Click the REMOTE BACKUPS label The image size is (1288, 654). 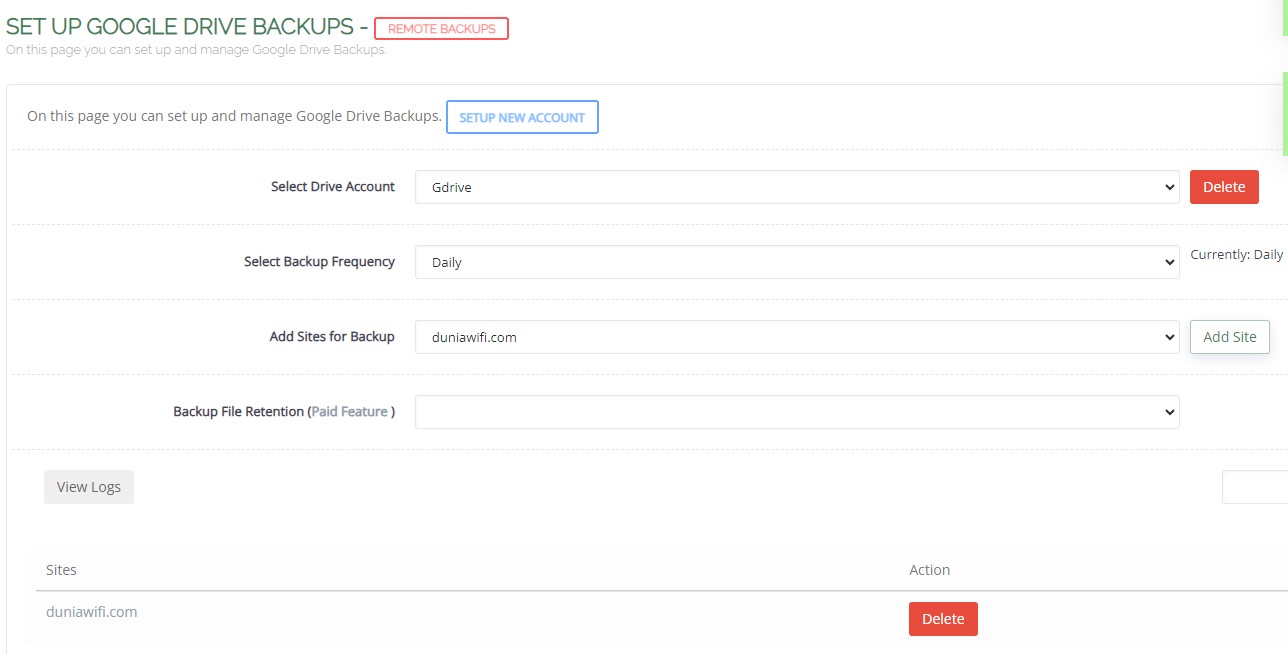pyautogui.click(x=441, y=28)
